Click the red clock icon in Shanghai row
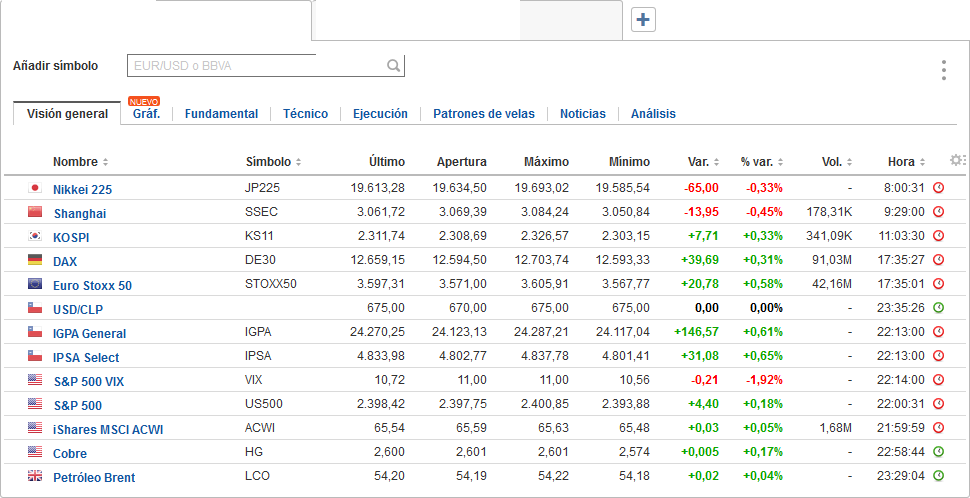The image size is (970, 498). [938, 212]
